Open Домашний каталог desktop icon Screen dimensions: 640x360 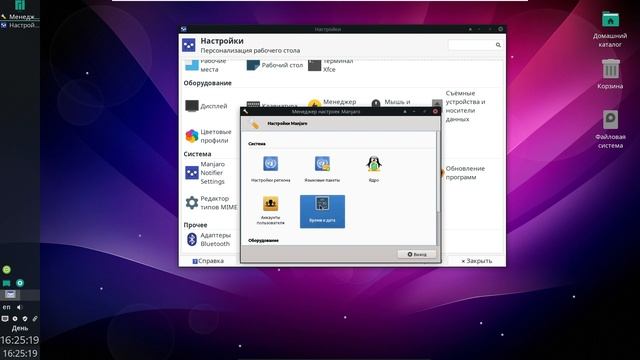(610, 29)
